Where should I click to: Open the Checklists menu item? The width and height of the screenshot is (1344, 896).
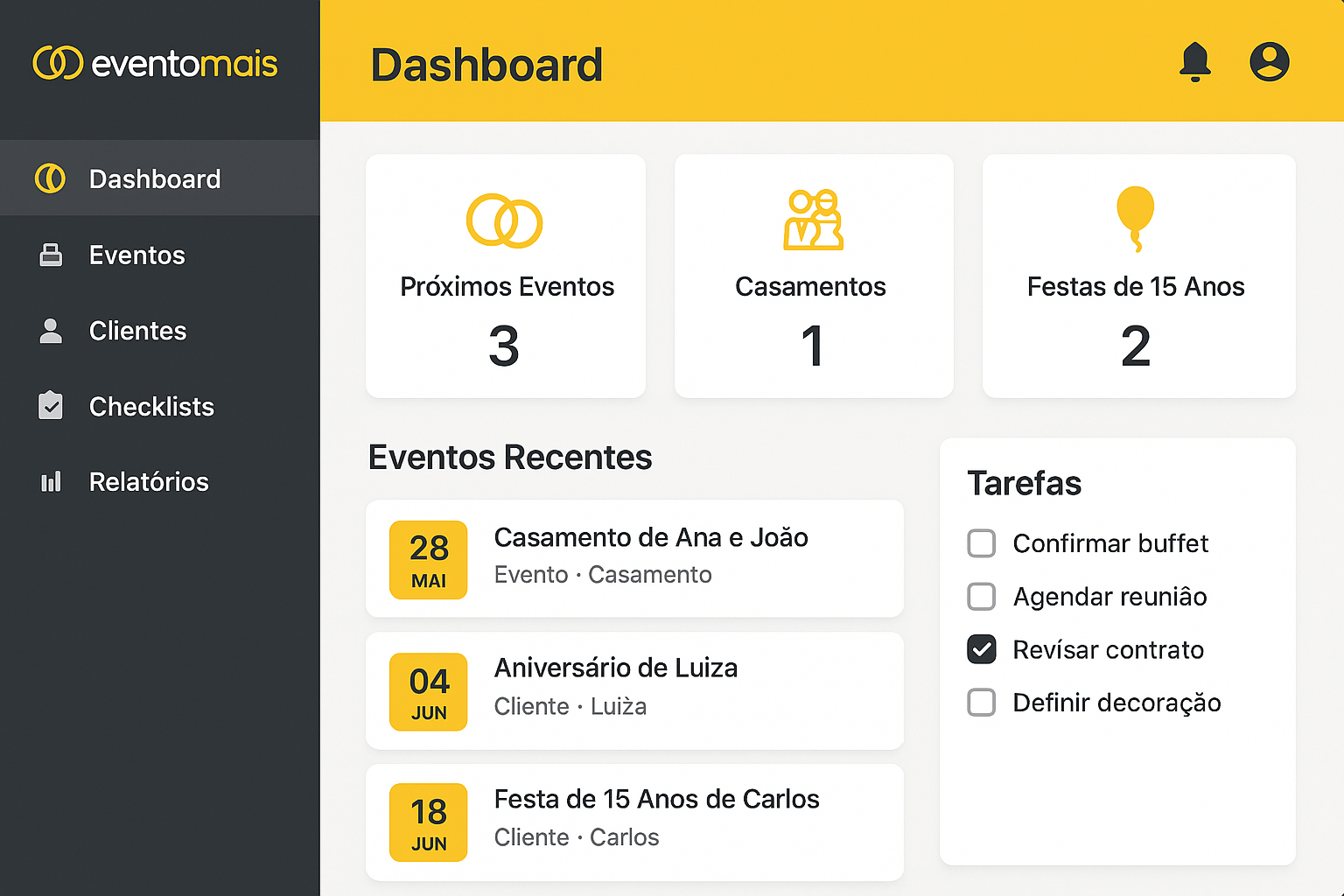point(151,407)
